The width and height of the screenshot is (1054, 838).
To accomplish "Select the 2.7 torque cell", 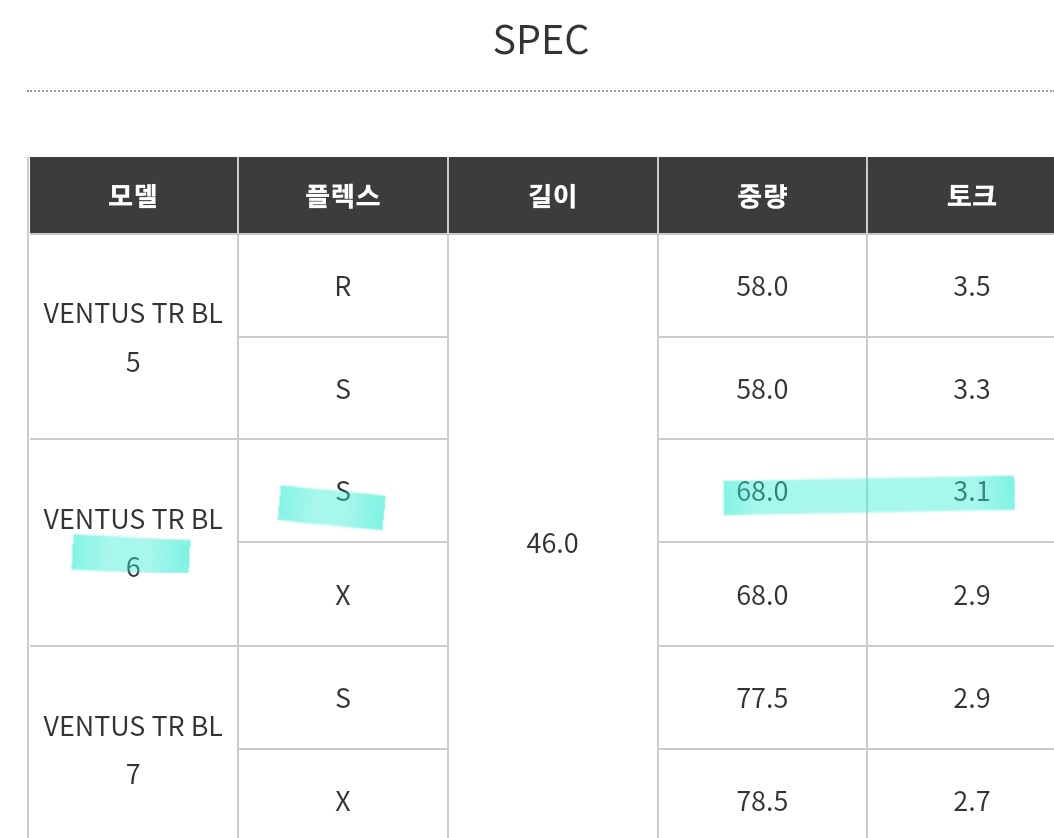I will click(971, 801).
